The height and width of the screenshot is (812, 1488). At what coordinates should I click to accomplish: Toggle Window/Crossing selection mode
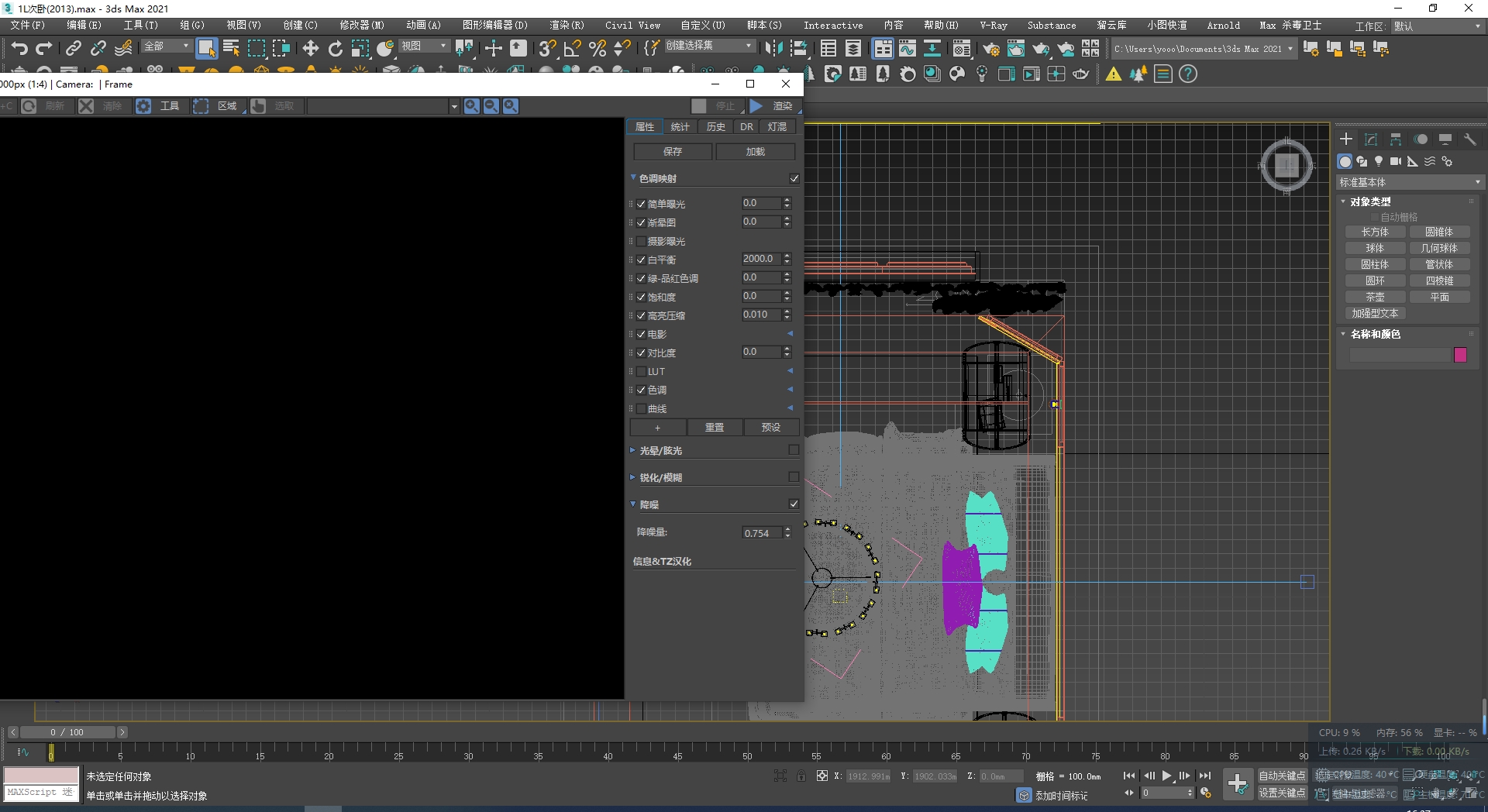pyautogui.click(x=281, y=49)
